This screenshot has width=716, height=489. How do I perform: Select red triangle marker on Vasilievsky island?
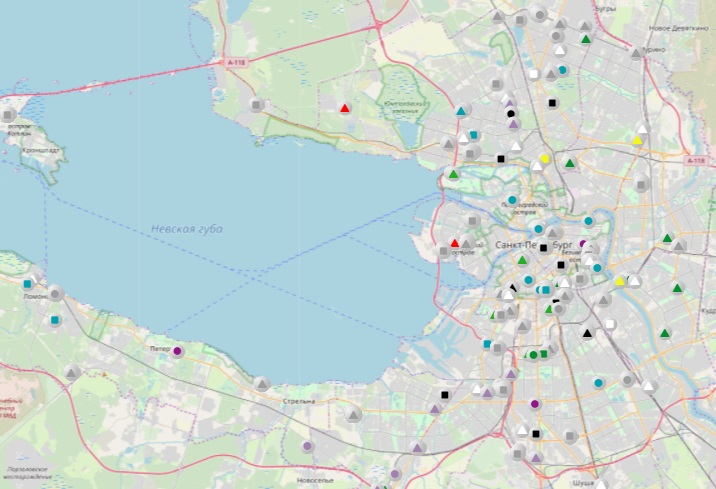pyautogui.click(x=455, y=243)
